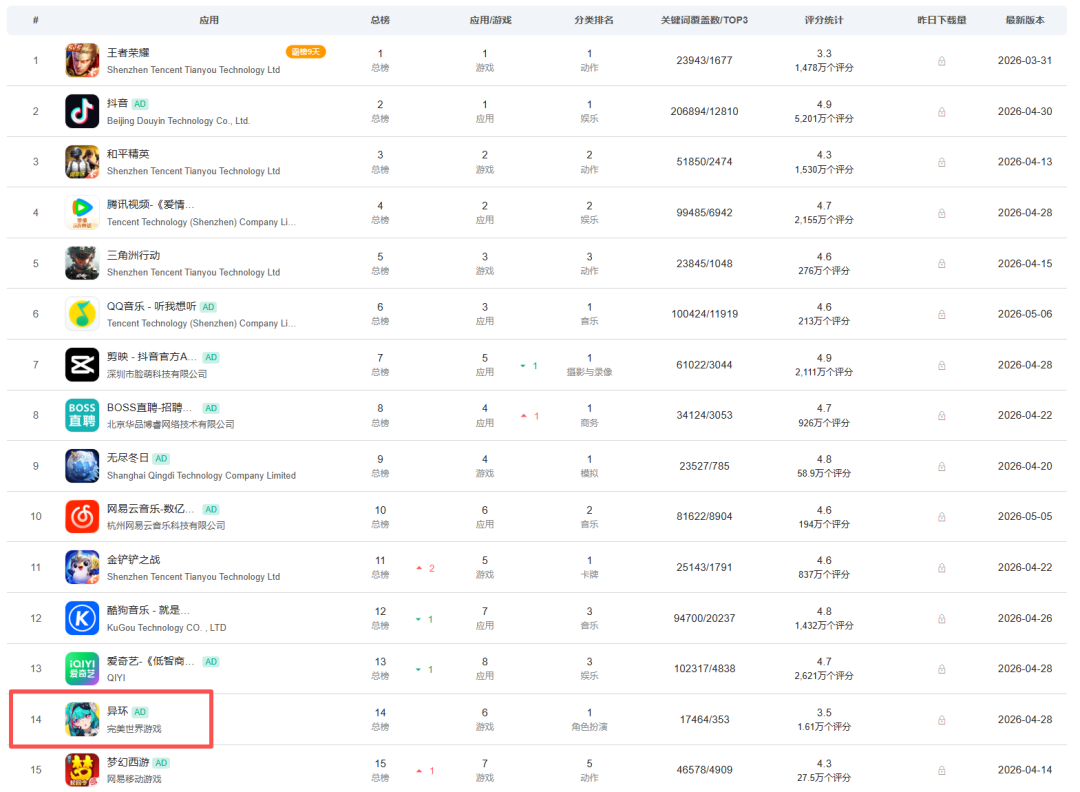Open the 和平精英 app name link

pyautogui.click(x=128, y=154)
